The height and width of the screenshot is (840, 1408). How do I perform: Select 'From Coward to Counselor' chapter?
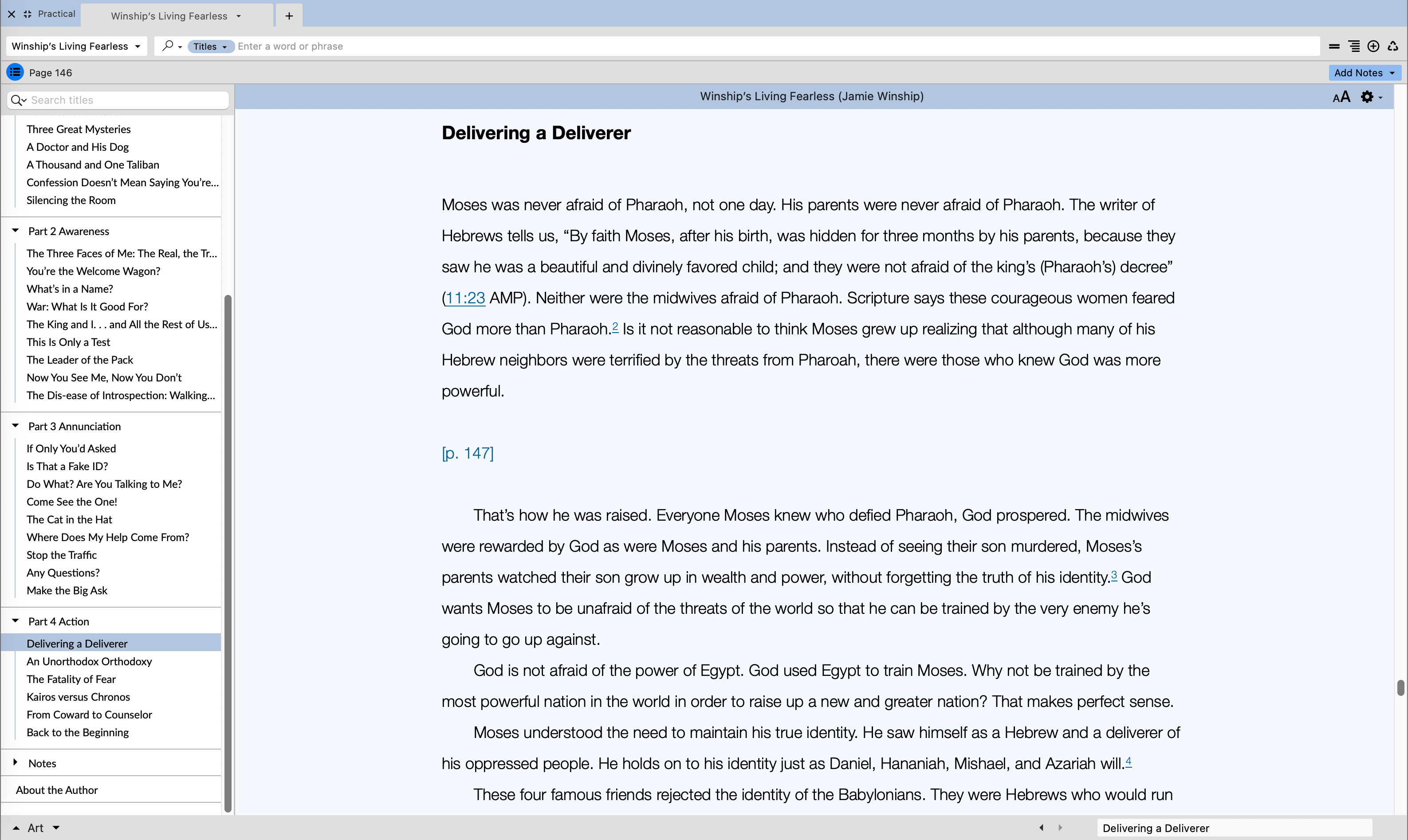[90, 714]
